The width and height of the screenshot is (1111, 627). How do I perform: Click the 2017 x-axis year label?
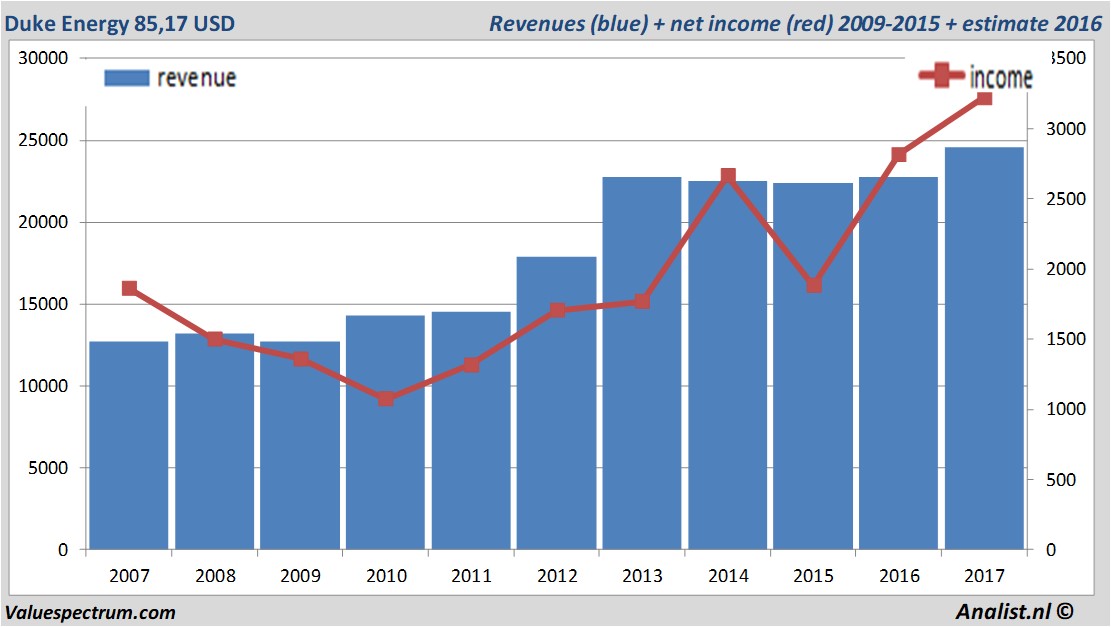pyautogui.click(x=984, y=575)
